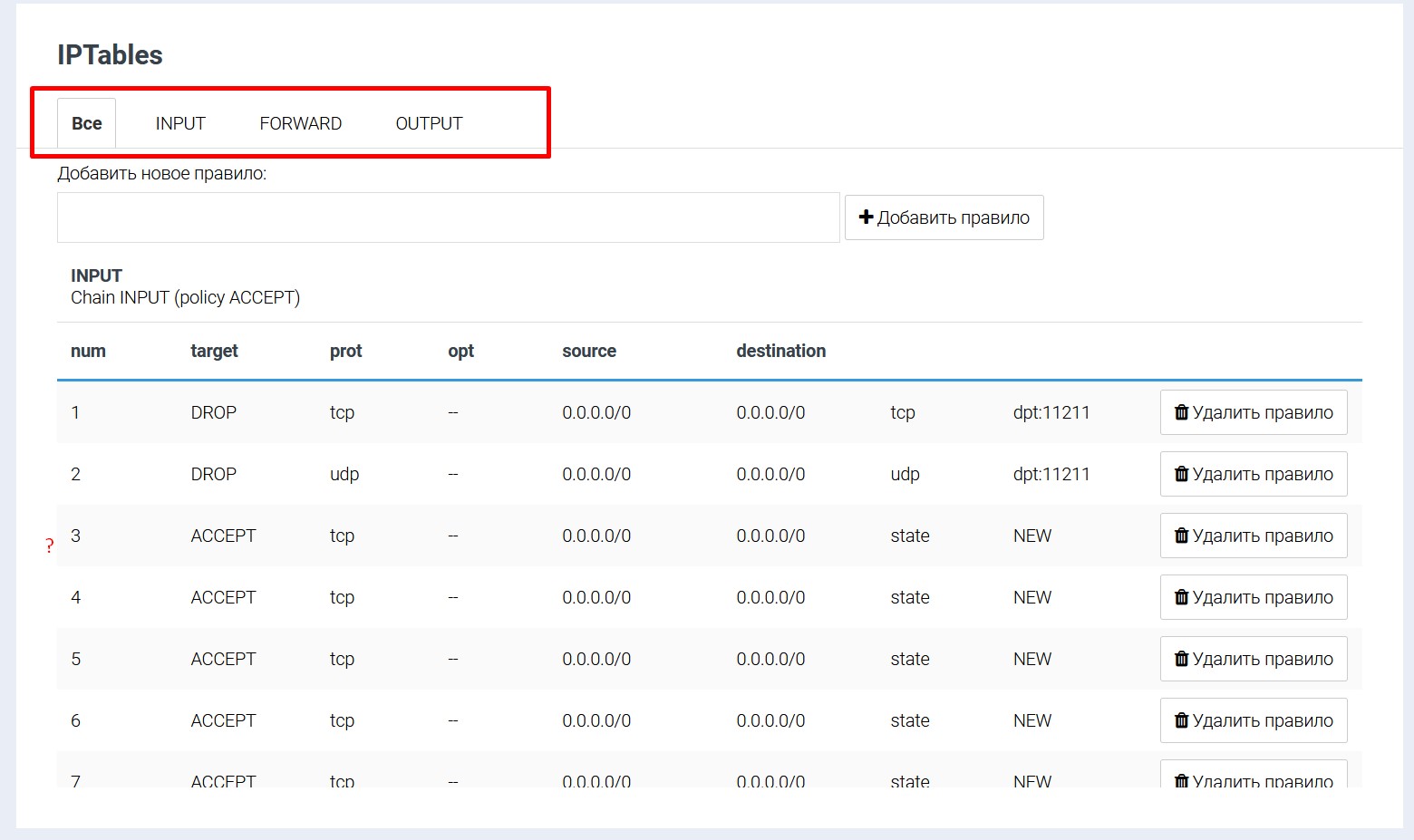Screen dimensions: 1414x840
Task: Click the destination column header
Action: tap(780, 351)
